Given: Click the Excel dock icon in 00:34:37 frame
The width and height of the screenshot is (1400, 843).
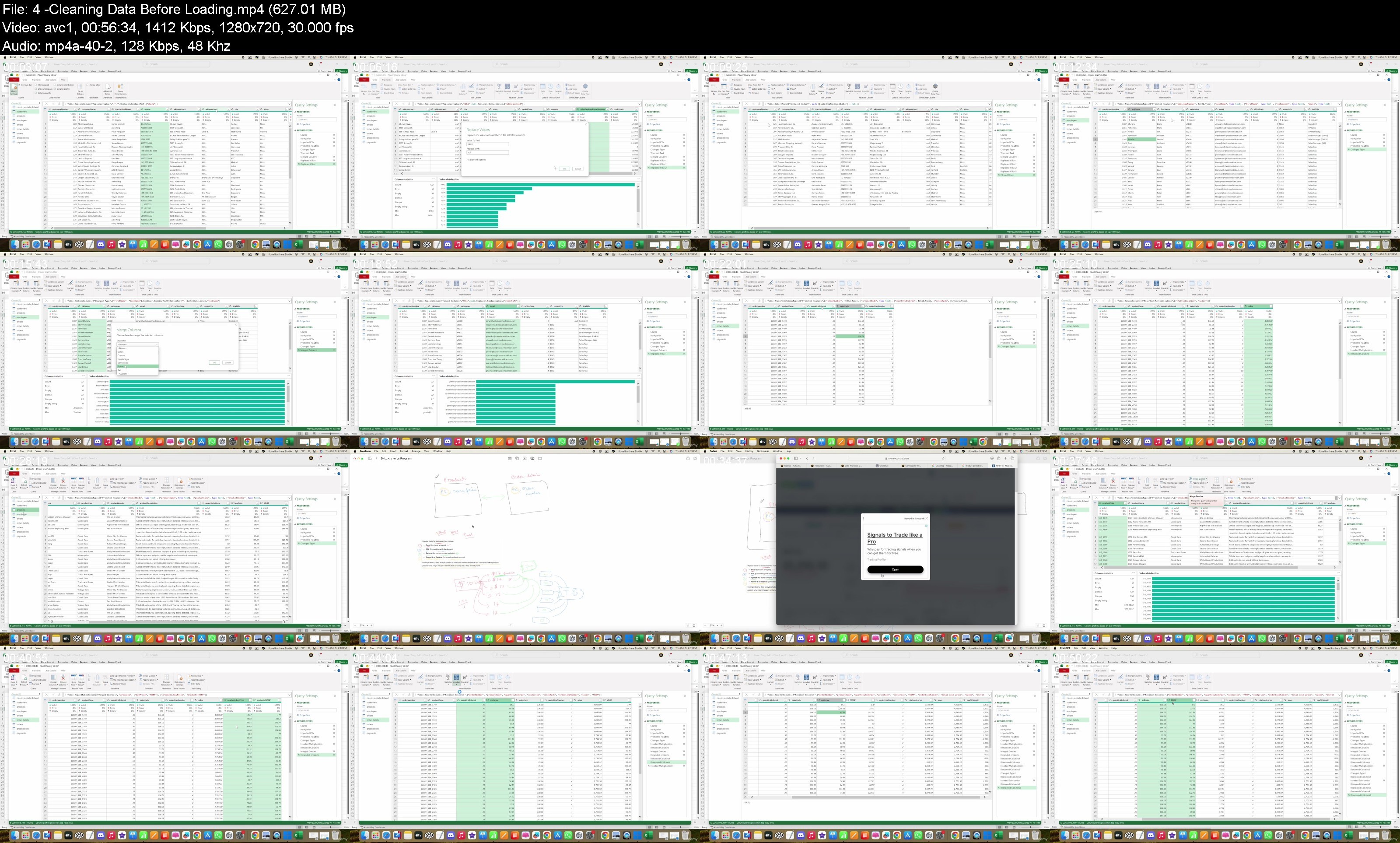Looking at the screenshot, I should pyautogui.click(x=999, y=639).
